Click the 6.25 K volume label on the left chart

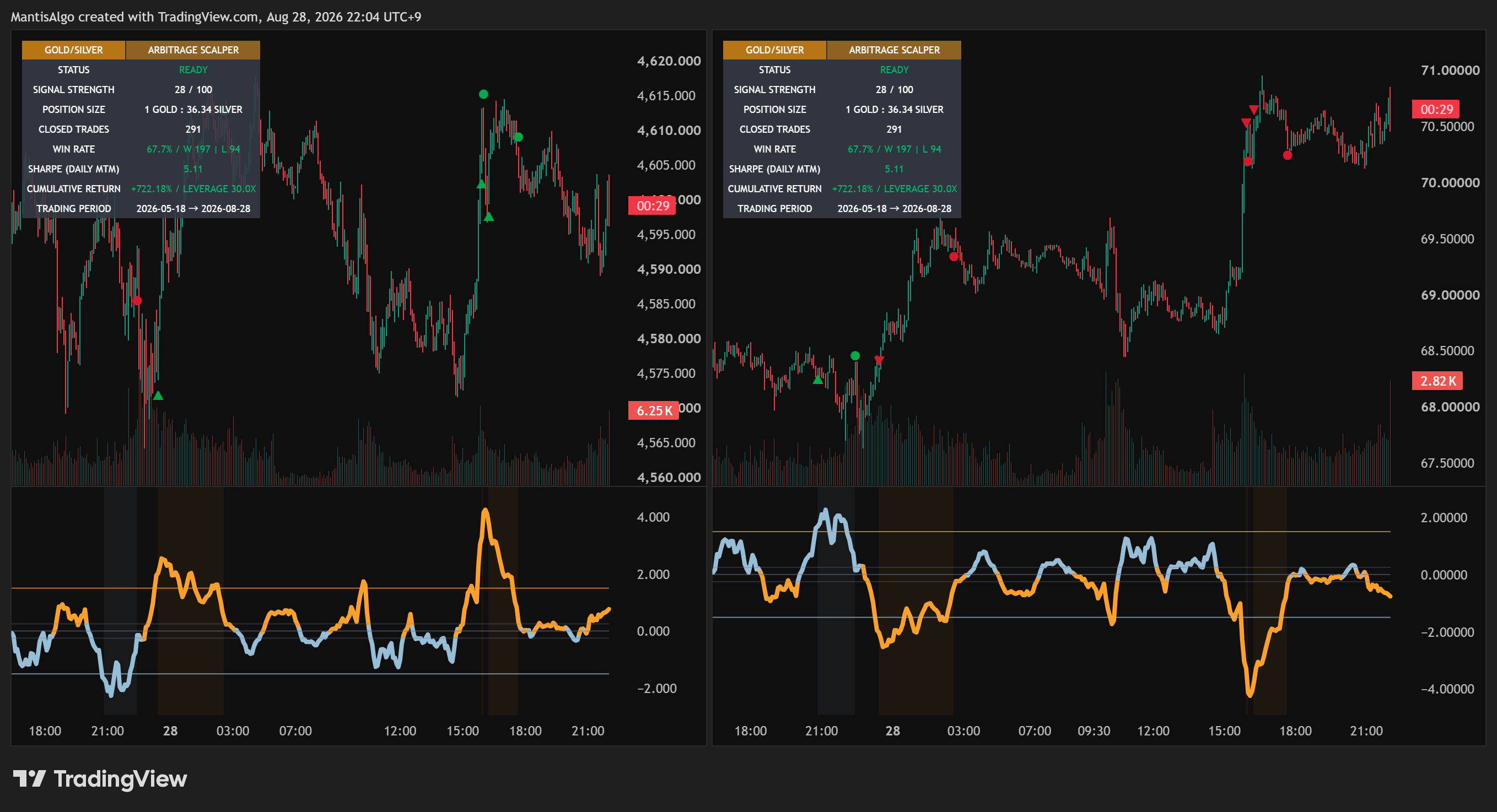pyautogui.click(x=654, y=410)
